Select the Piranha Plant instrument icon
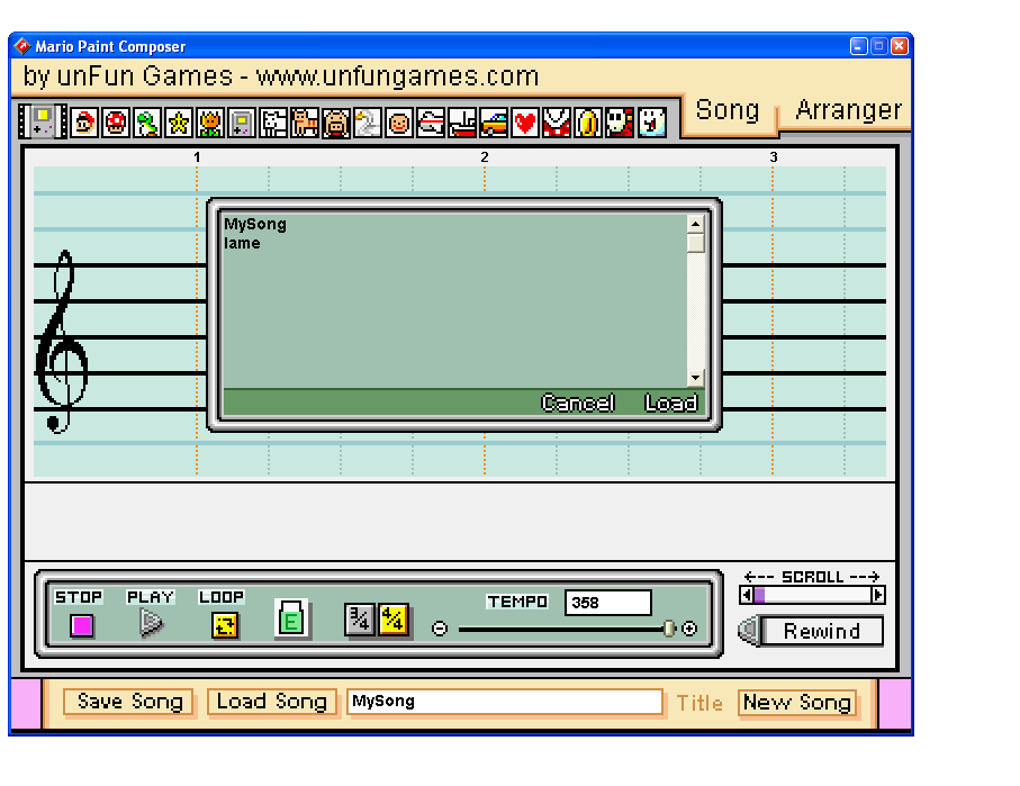Screen dimensions: 1020x786 coord(556,122)
